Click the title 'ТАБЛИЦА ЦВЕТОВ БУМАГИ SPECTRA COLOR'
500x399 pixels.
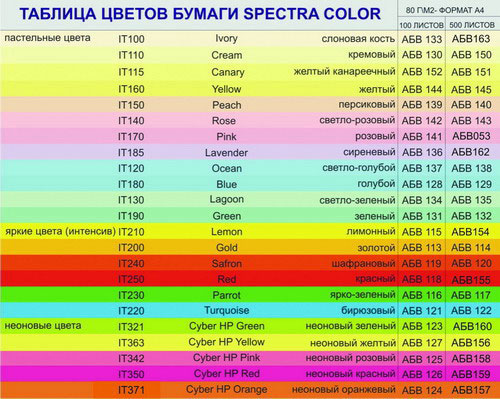click(200, 14)
